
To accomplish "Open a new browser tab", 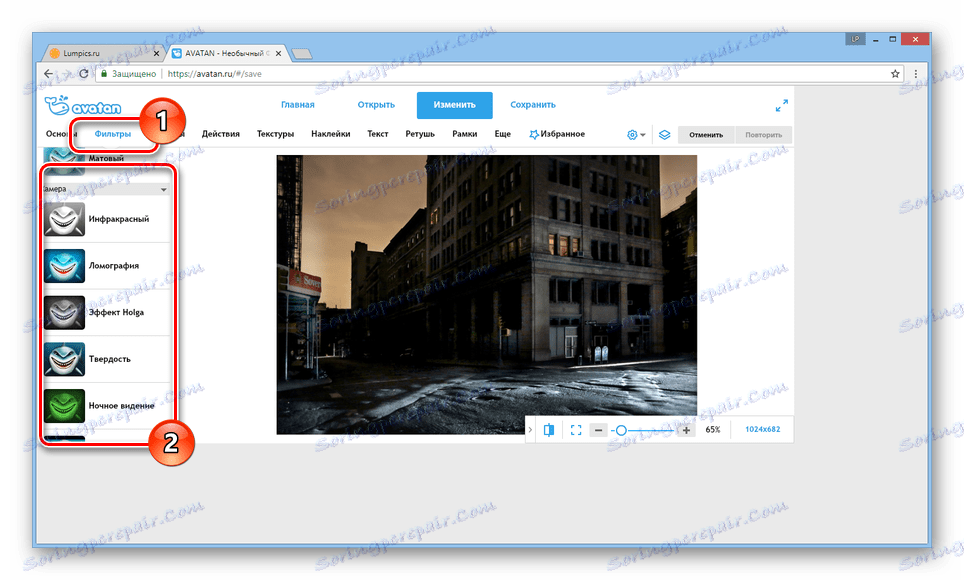I will click(x=301, y=54).
